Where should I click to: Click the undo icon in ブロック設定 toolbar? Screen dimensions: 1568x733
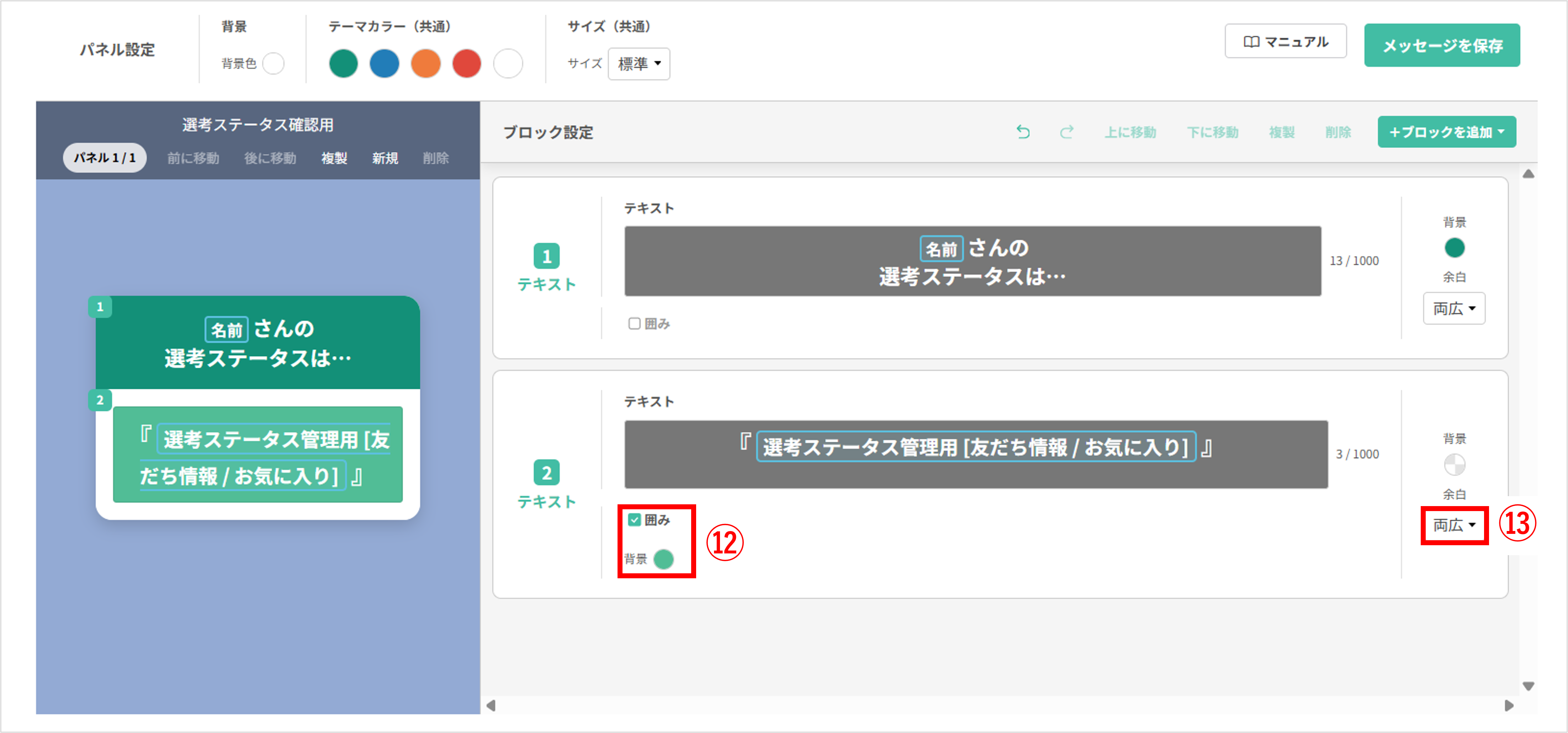[x=1023, y=132]
